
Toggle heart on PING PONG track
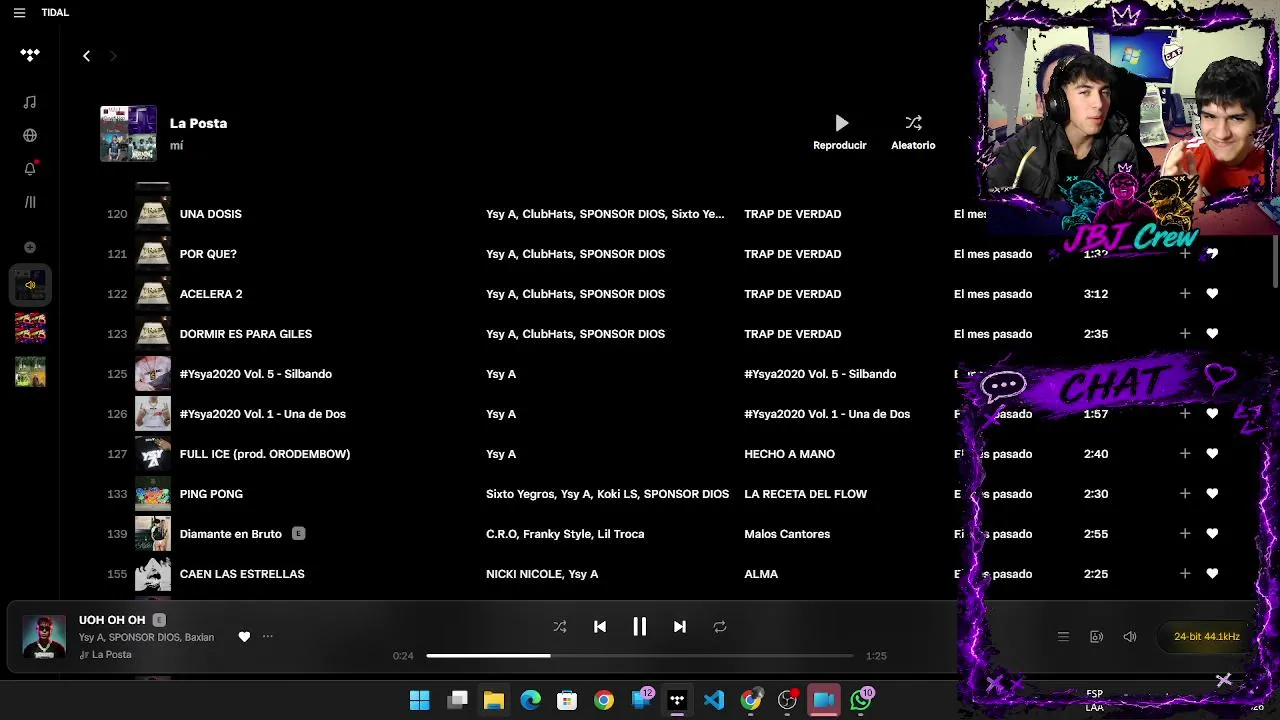pyautogui.click(x=1212, y=494)
